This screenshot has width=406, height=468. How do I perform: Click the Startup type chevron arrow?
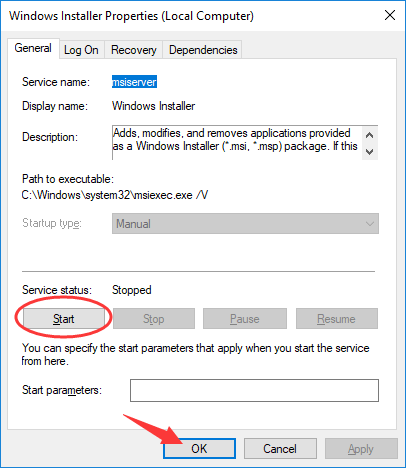tap(370, 224)
